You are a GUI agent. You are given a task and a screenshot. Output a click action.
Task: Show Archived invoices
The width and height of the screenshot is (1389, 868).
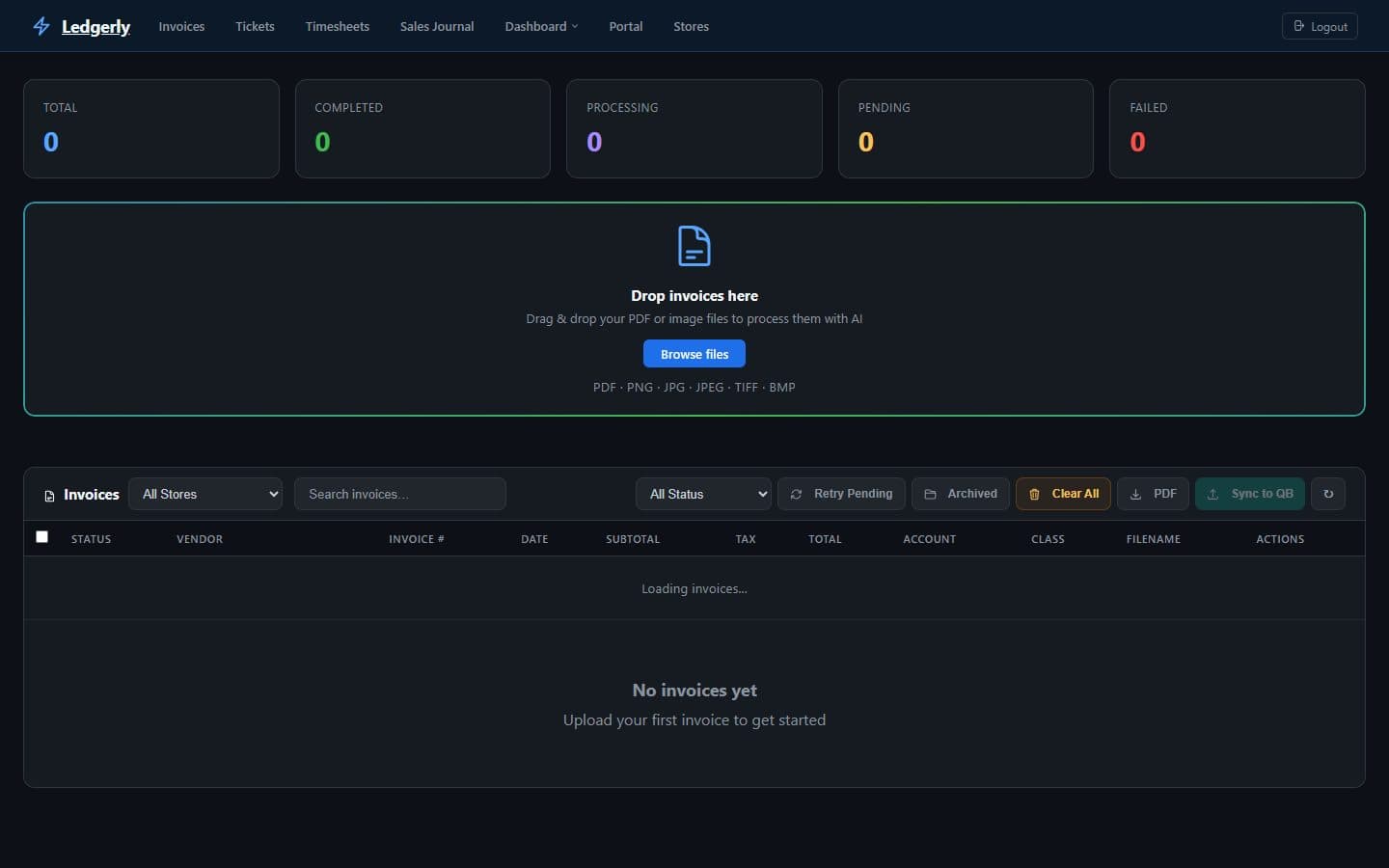click(x=961, y=494)
